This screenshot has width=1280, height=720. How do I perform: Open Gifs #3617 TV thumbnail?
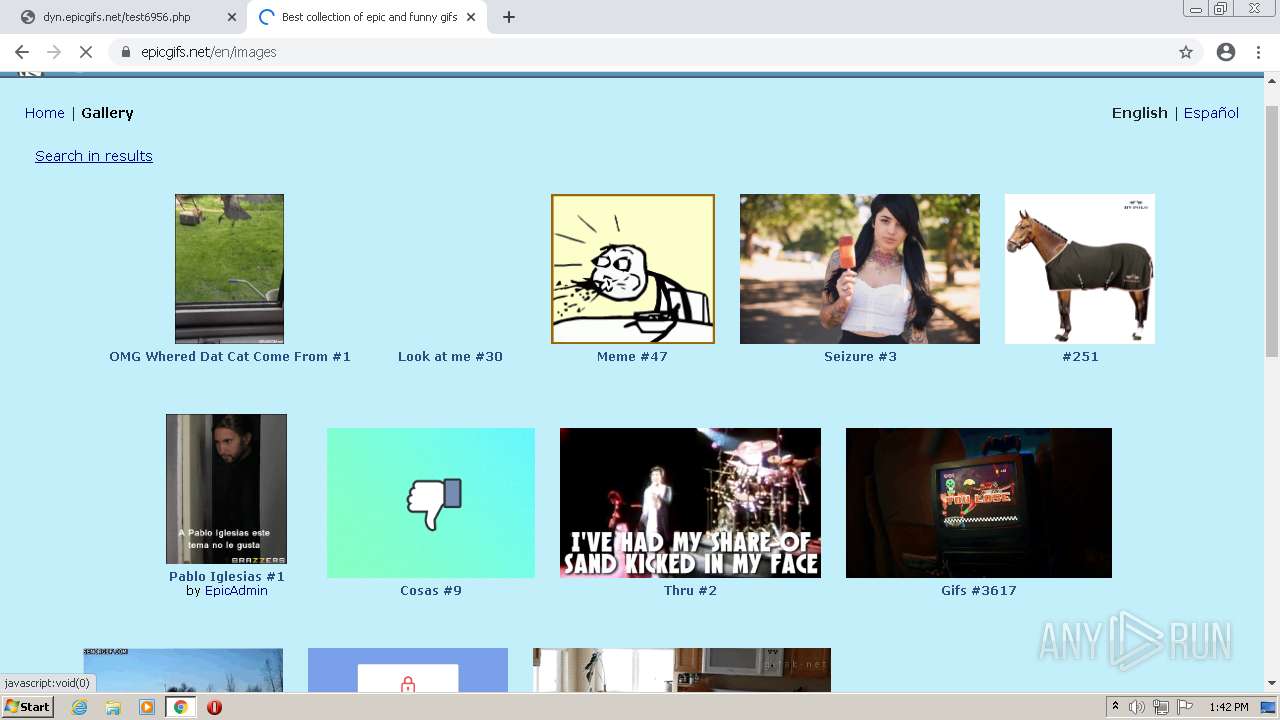(979, 503)
